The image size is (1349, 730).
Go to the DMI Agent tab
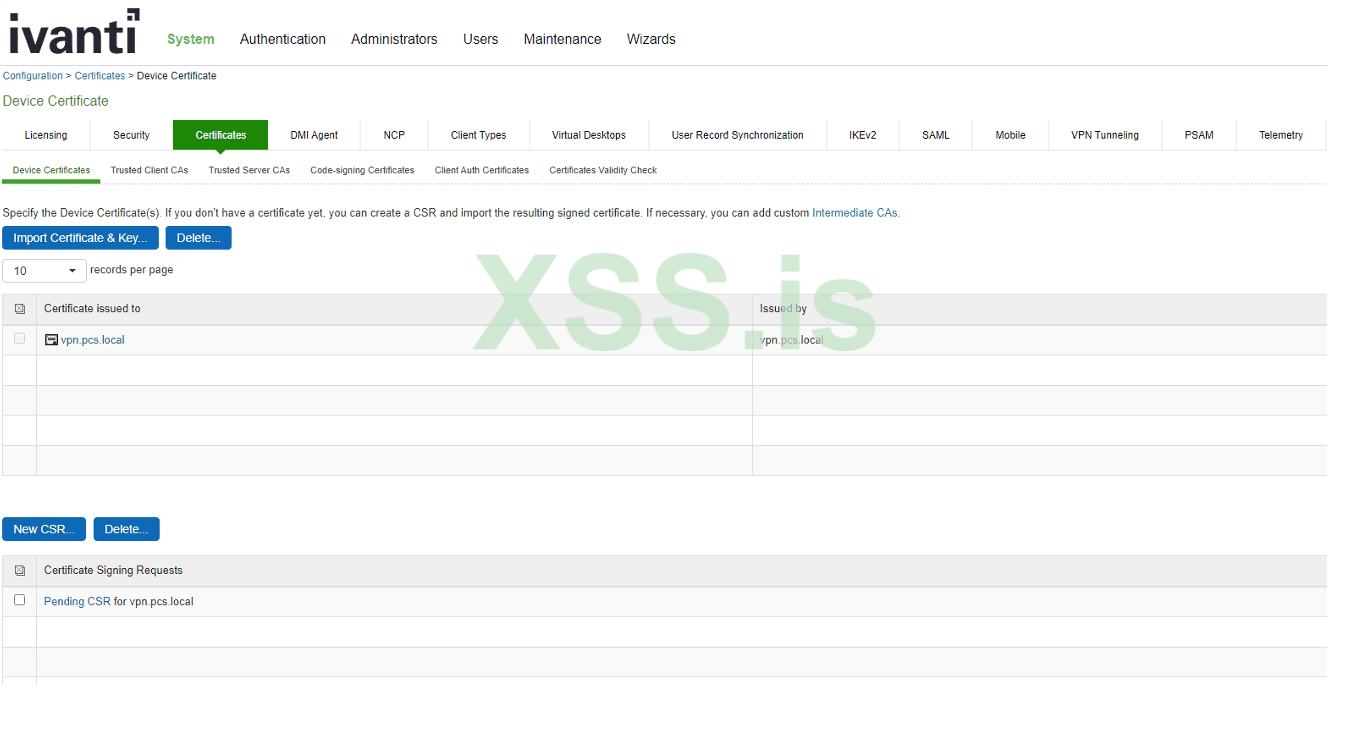click(314, 135)
